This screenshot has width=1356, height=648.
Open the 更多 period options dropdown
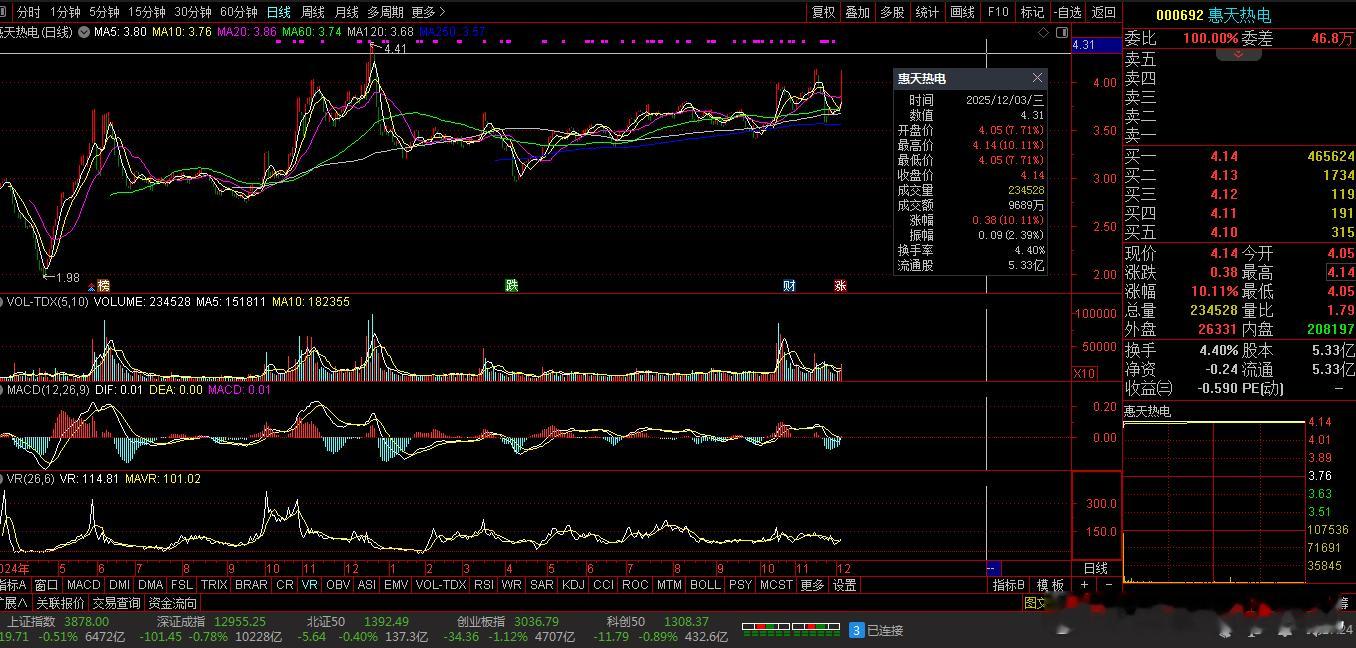click(428, 12)
